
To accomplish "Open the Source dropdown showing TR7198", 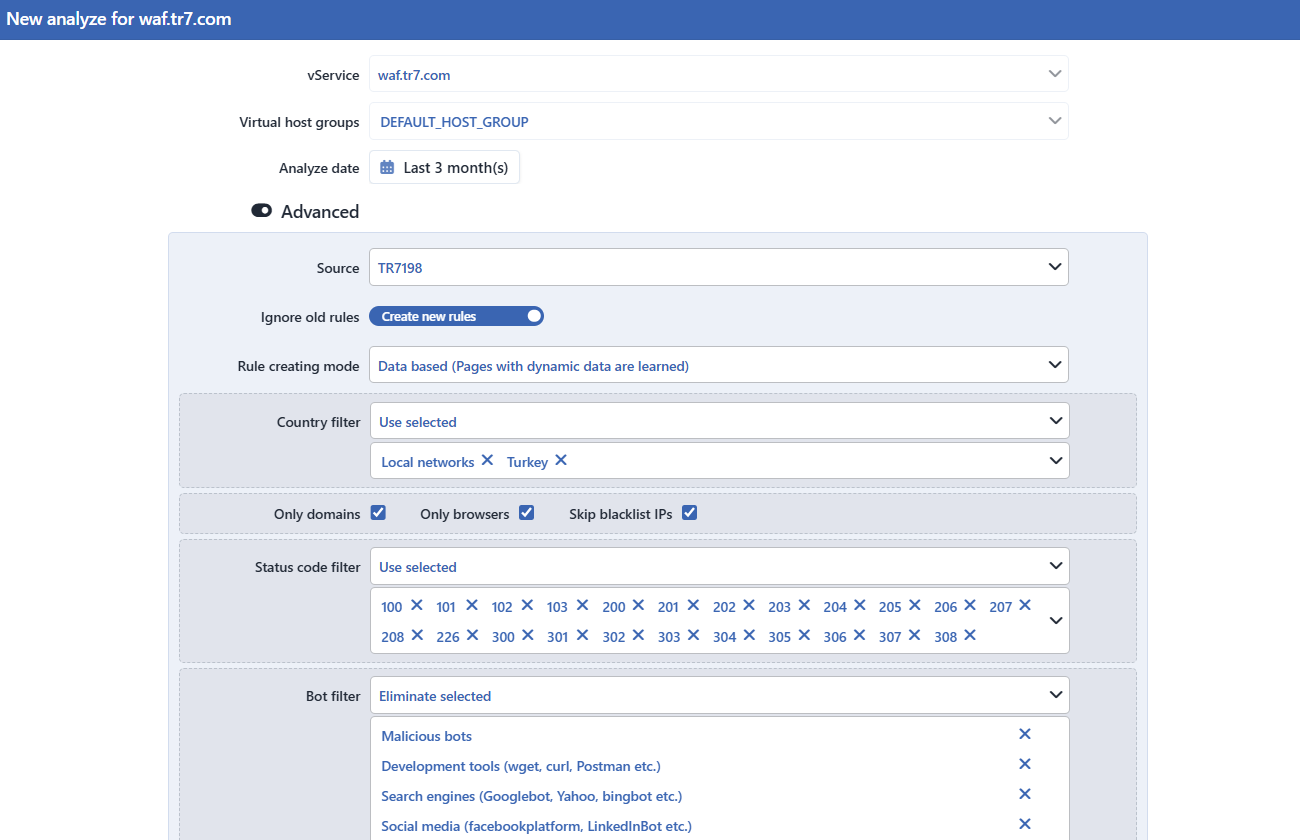I will click(x=719, y=267).
